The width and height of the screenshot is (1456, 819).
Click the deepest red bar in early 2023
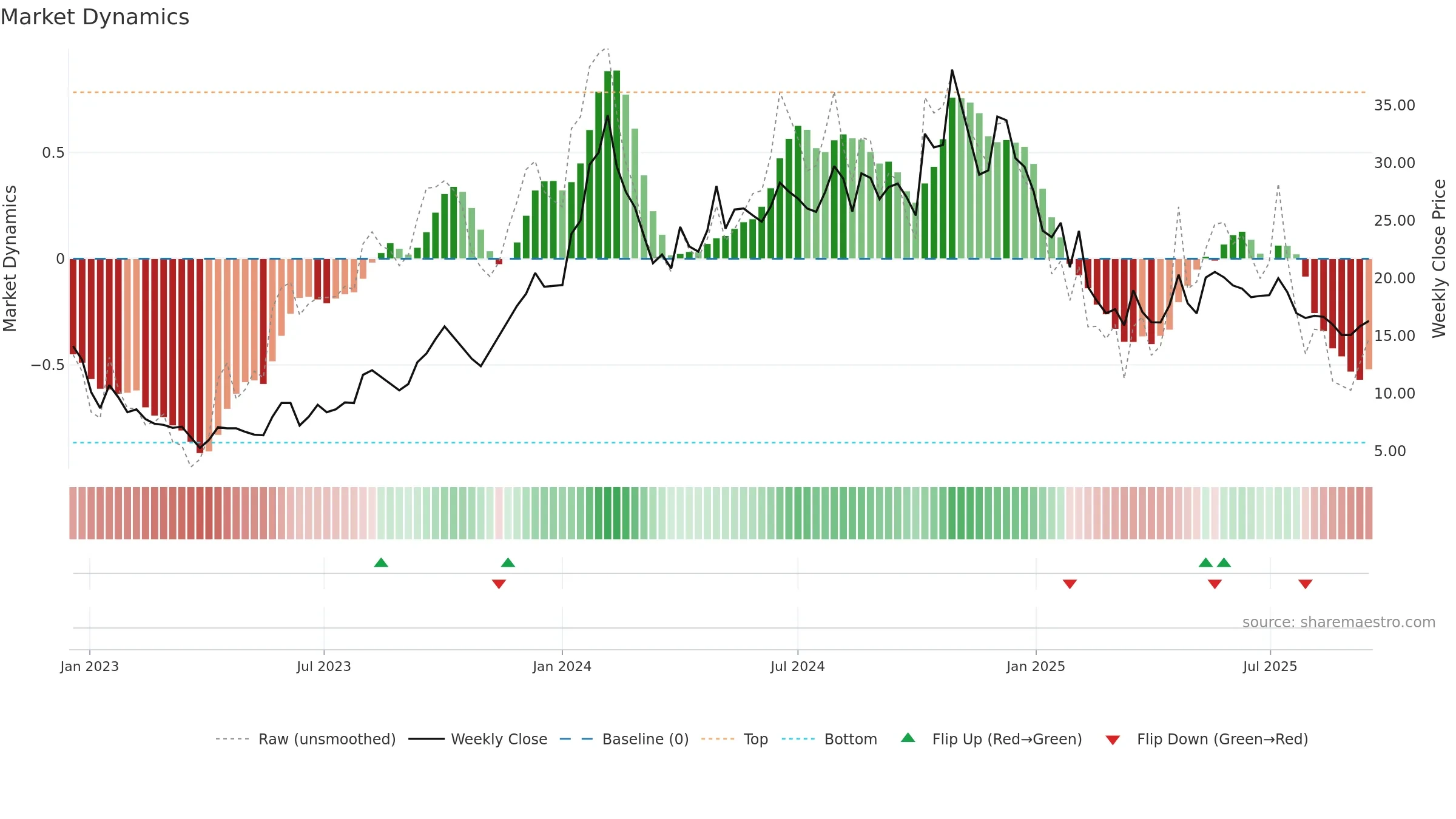tap(200, 356)
